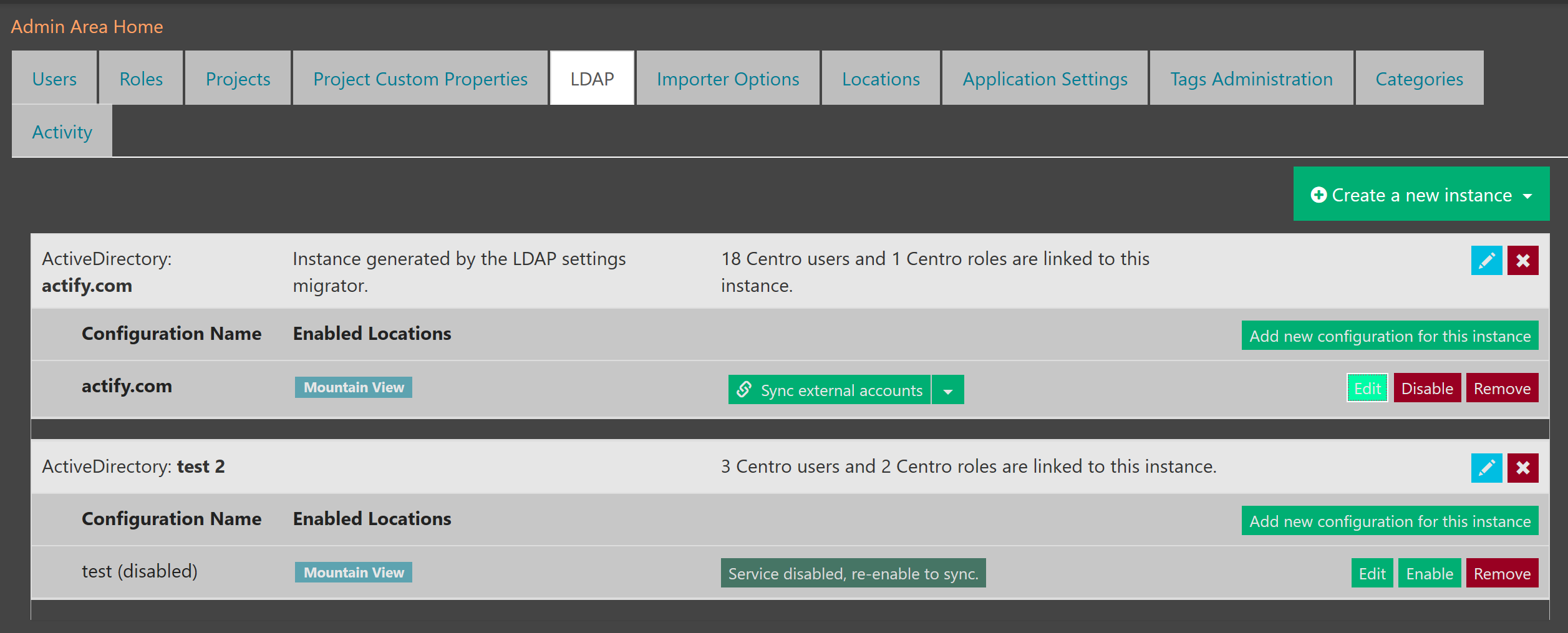Screen dimensions: 1568x633
Task: Click Sync external accounts button
Action: [829, 390]
